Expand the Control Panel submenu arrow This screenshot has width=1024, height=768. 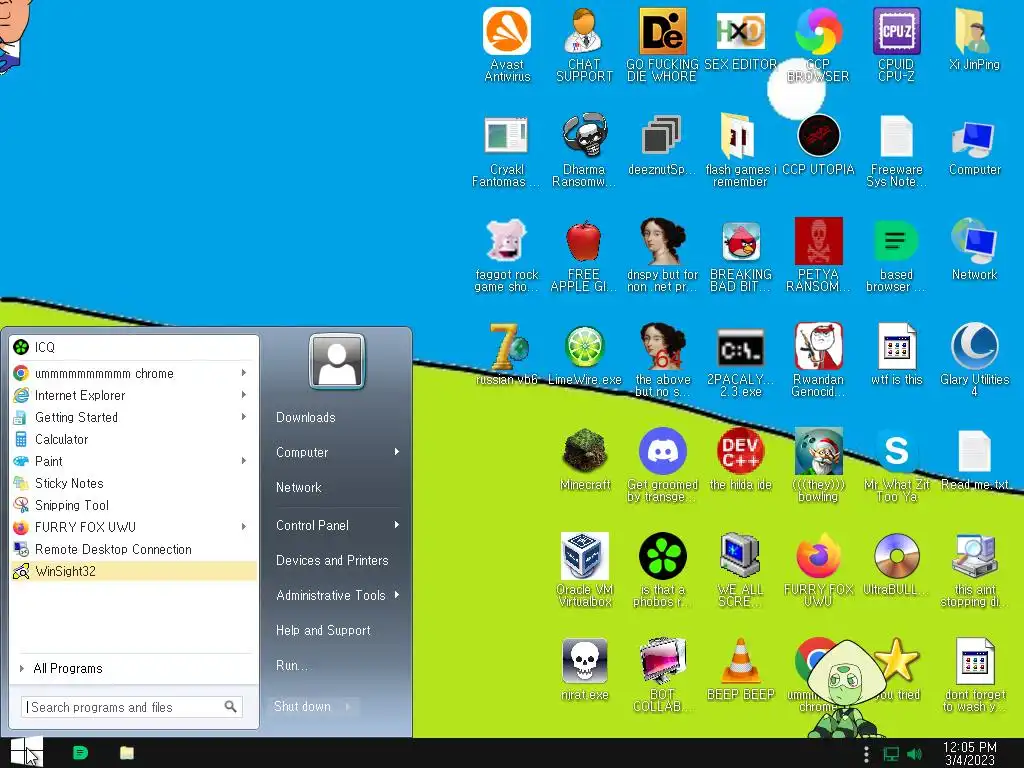(x=396, y=525)
